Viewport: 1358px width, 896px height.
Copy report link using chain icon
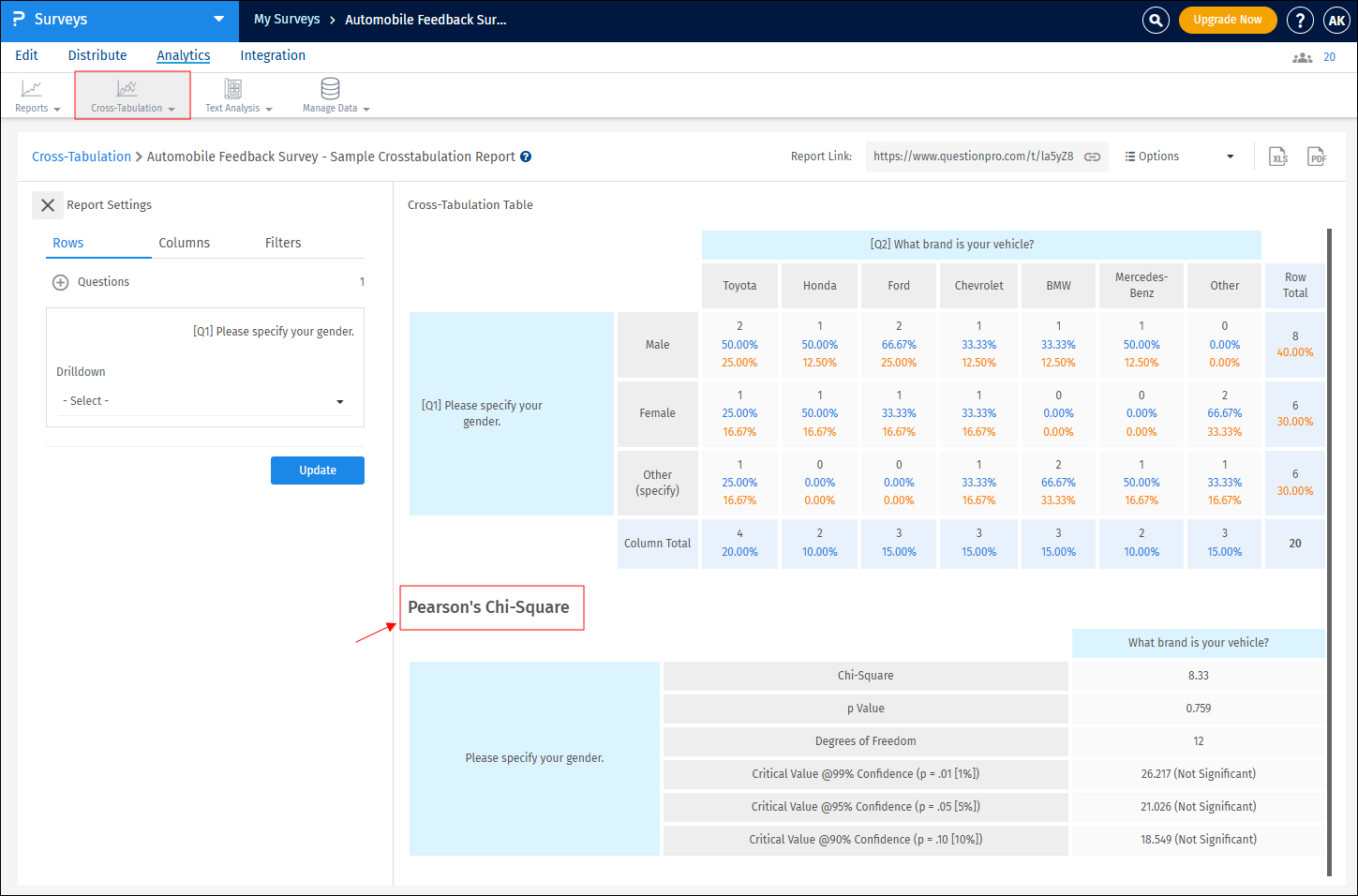click(x=1092, y=157)
